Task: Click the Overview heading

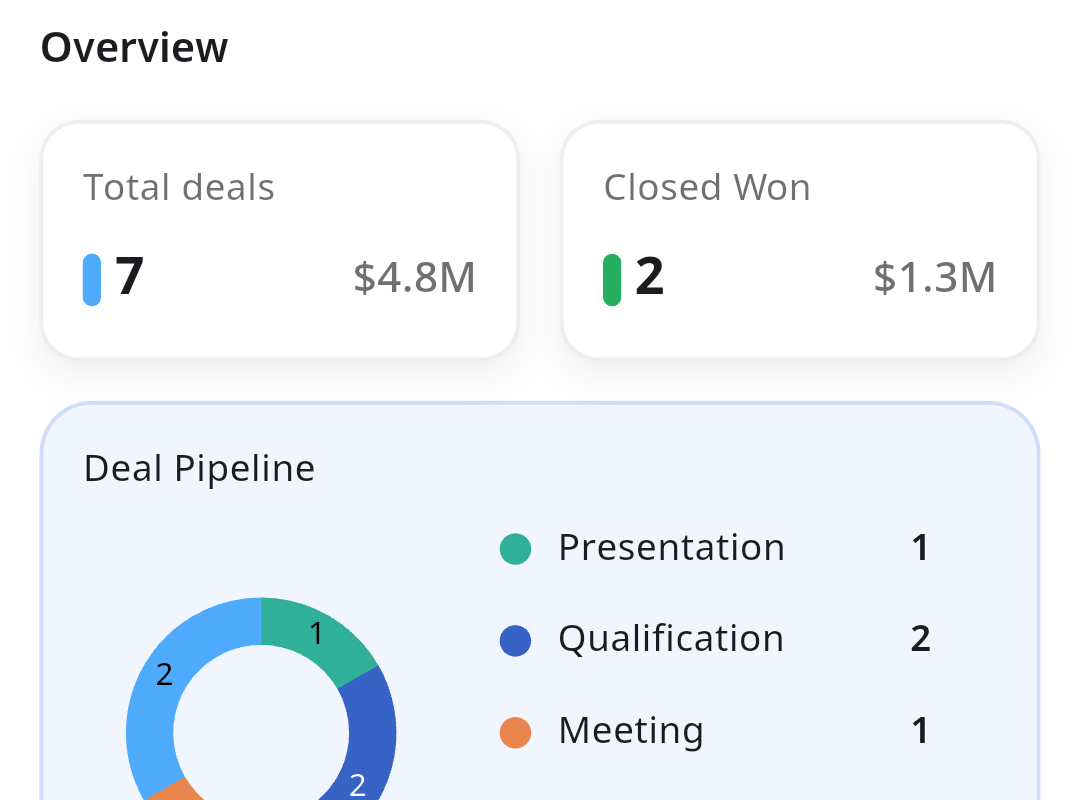Action: point(134,48)
